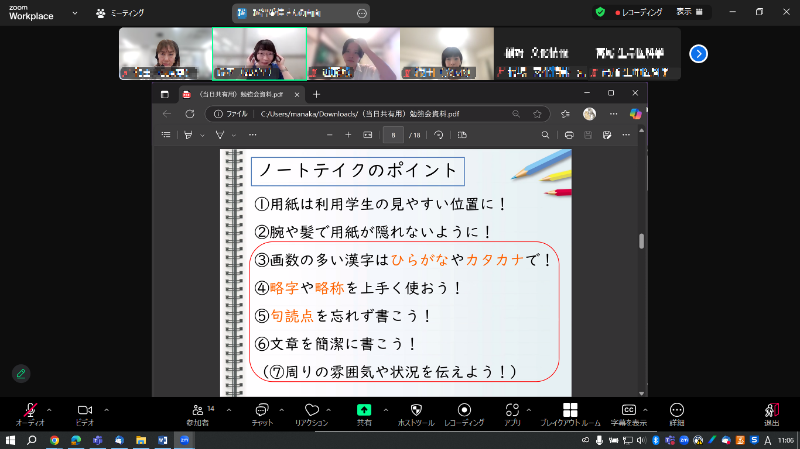Expand audio options arrow beside オーディオ
Image resolution: width=800 pixels, height=449 pixels.
[49, 409]
